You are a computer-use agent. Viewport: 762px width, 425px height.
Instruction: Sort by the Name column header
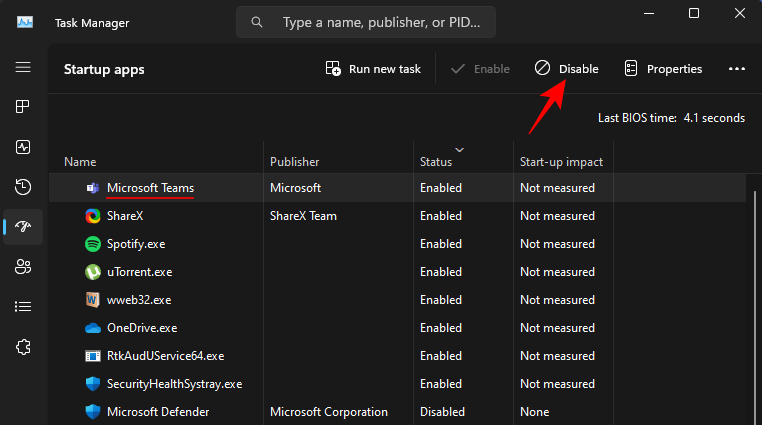pos(80,161)
